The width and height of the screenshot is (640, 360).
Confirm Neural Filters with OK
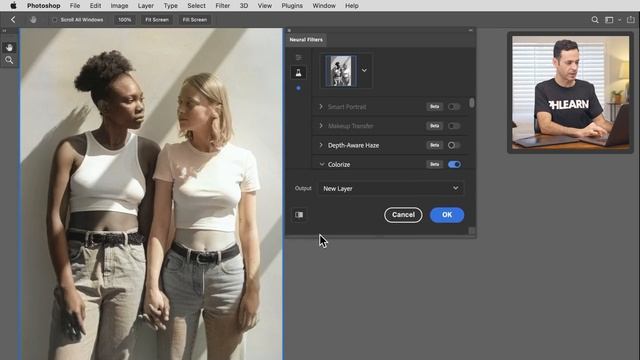[x=447, y=215]
